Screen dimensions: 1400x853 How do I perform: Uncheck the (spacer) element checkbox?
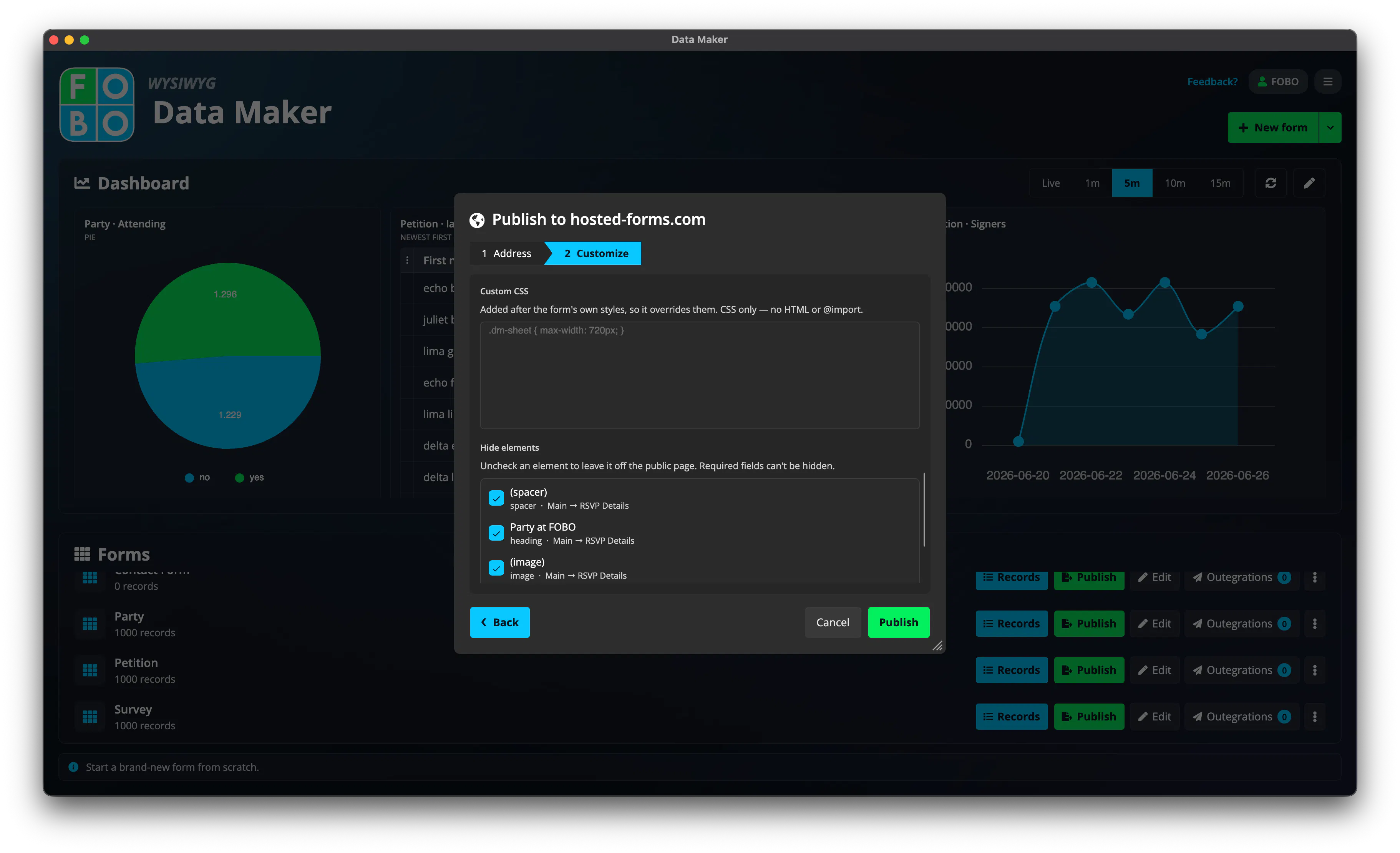(496, 498)
